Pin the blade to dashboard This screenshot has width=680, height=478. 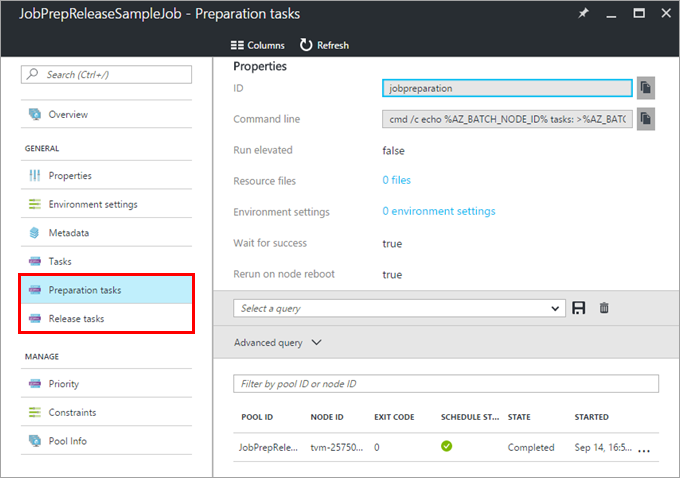584,14
